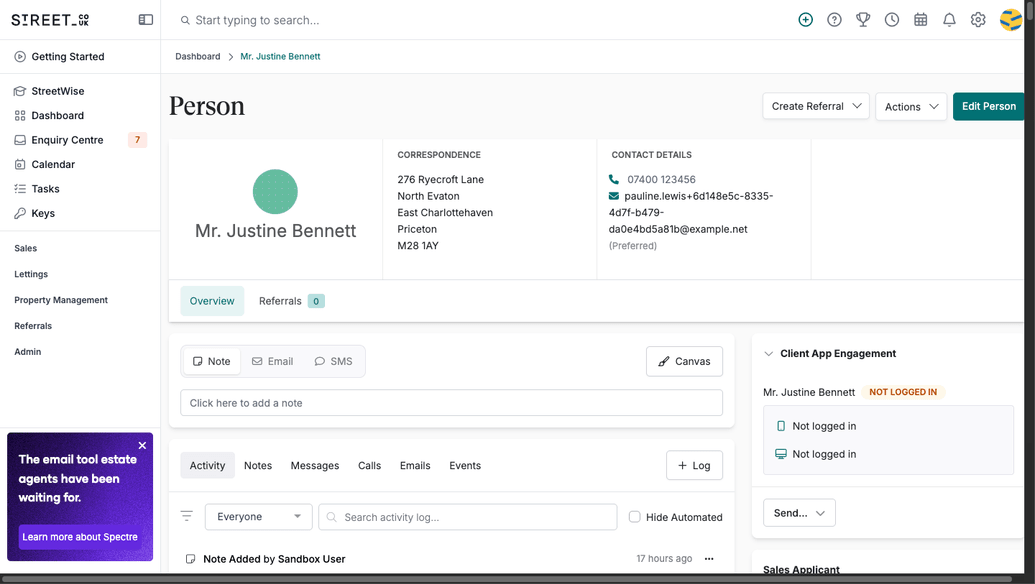Tick the Hide Automated checkbox
The height and width of the screenshot is (584, 1035).
[634, 517]
